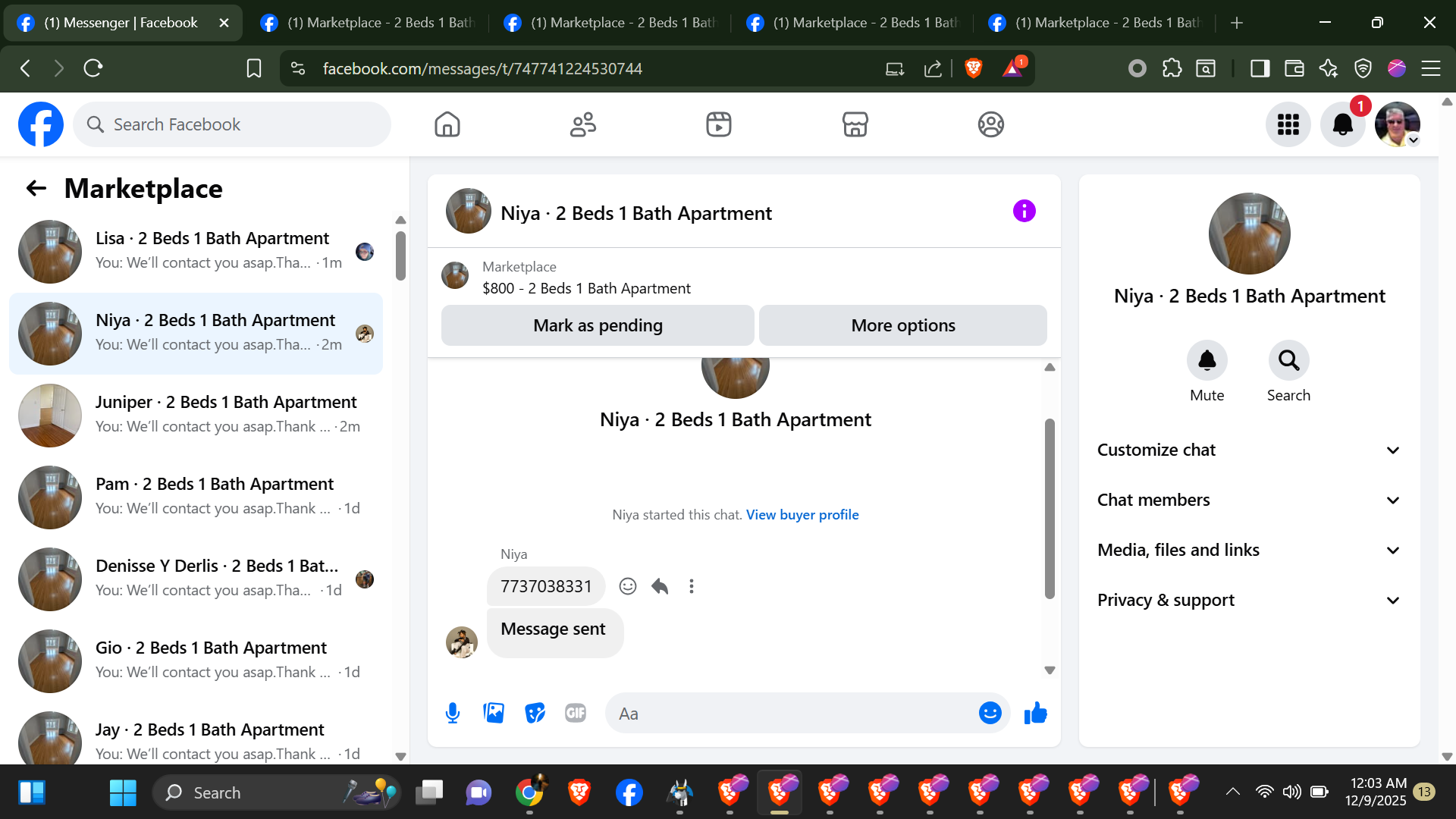Viewport: 1456px width, 819px height.
Task: Share this page from address bar
Action: coord(933,69)
